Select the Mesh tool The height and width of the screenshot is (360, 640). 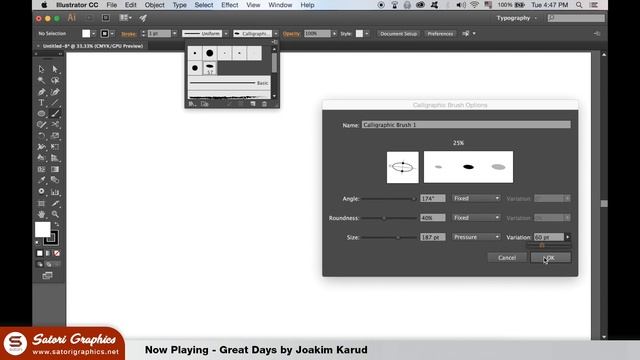(x=41, y=169)
